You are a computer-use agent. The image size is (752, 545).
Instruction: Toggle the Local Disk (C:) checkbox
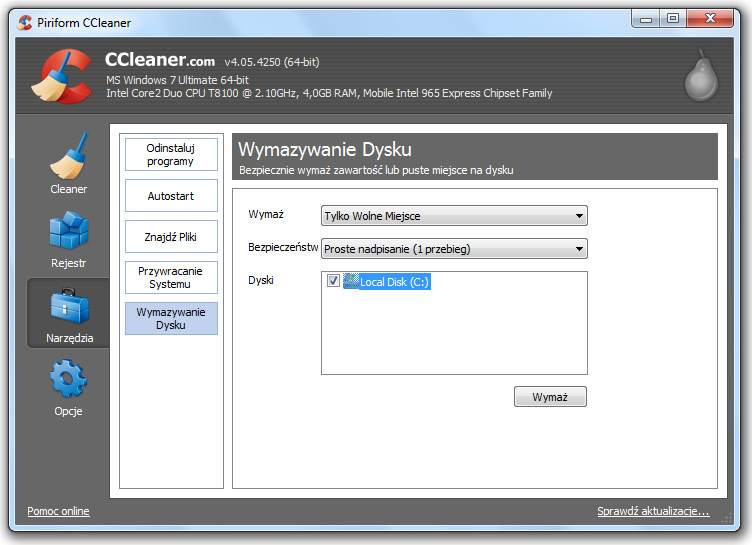pos(333,281)
